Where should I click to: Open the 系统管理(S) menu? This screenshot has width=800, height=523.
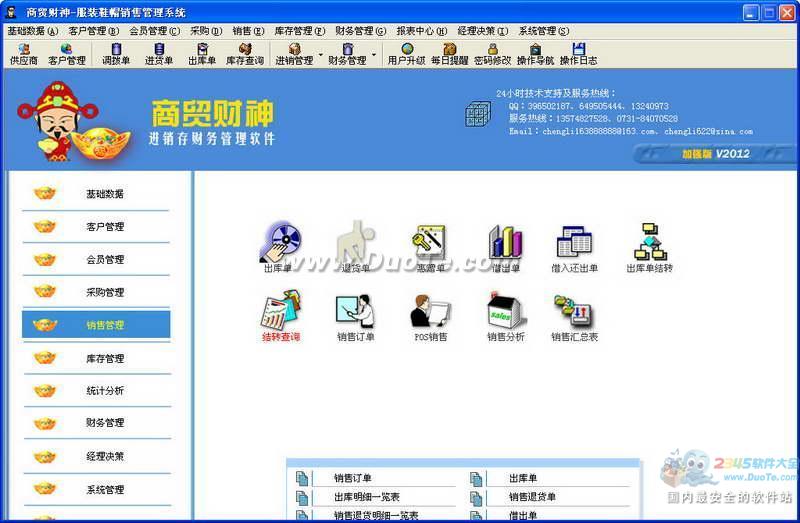click(x=544, y=31)
